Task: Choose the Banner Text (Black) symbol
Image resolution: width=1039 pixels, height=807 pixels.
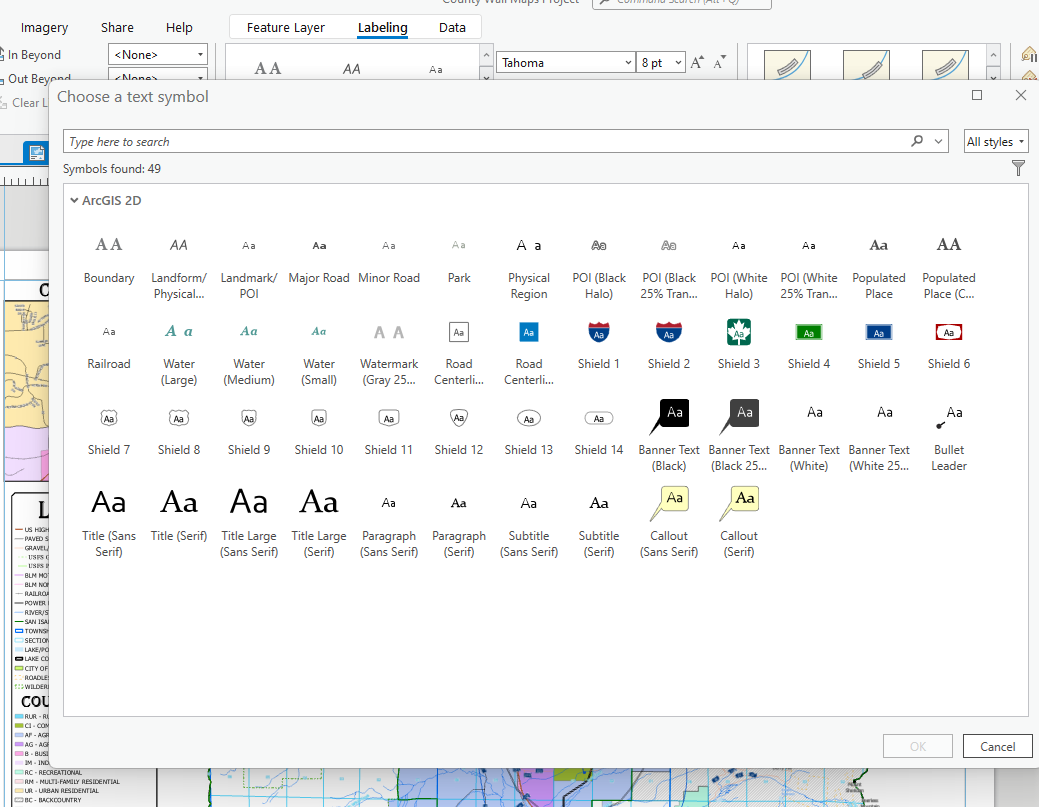Action: 668,413
